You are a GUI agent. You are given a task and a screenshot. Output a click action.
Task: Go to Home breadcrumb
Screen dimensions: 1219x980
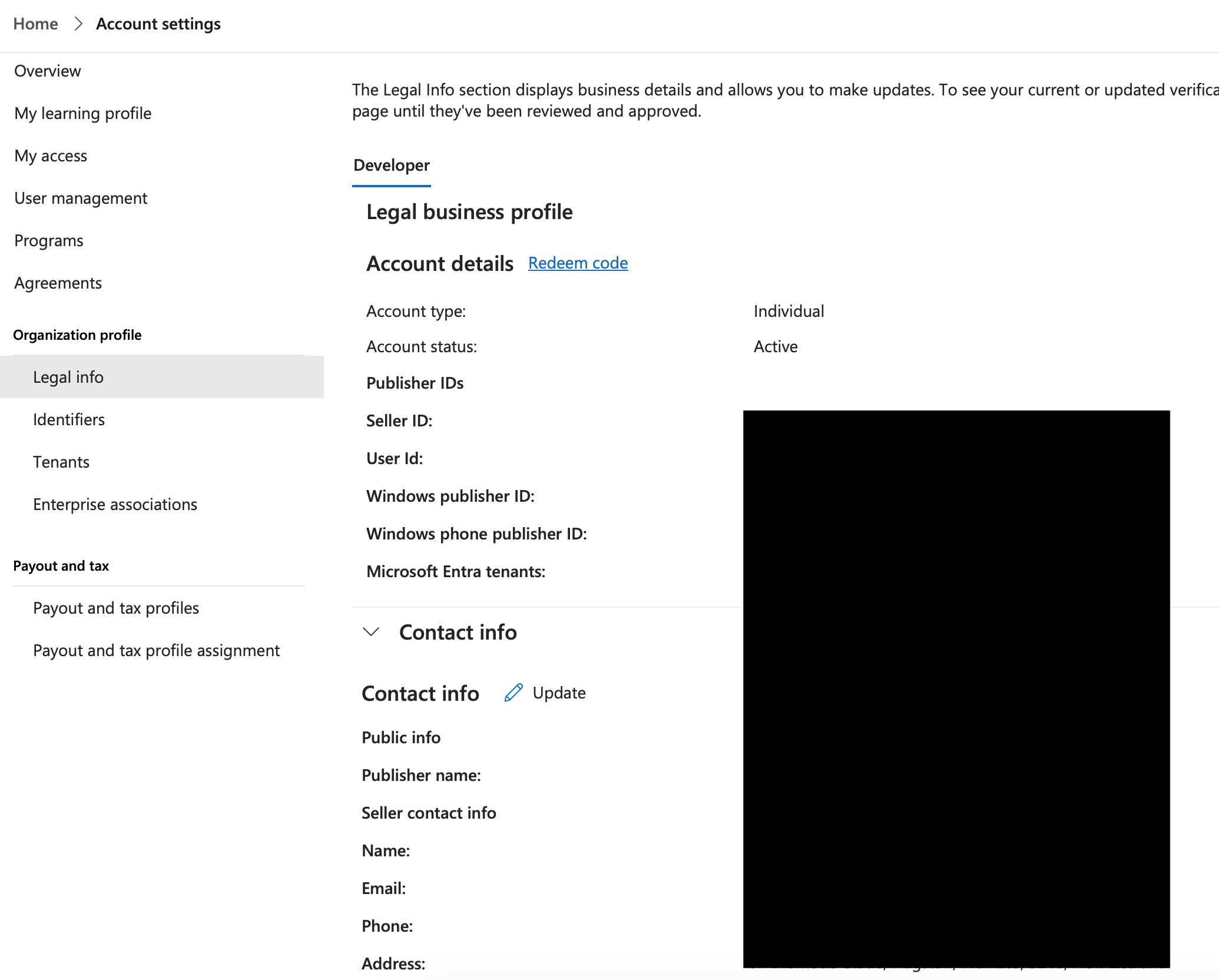pyautogui.click(x=36, y=24)
